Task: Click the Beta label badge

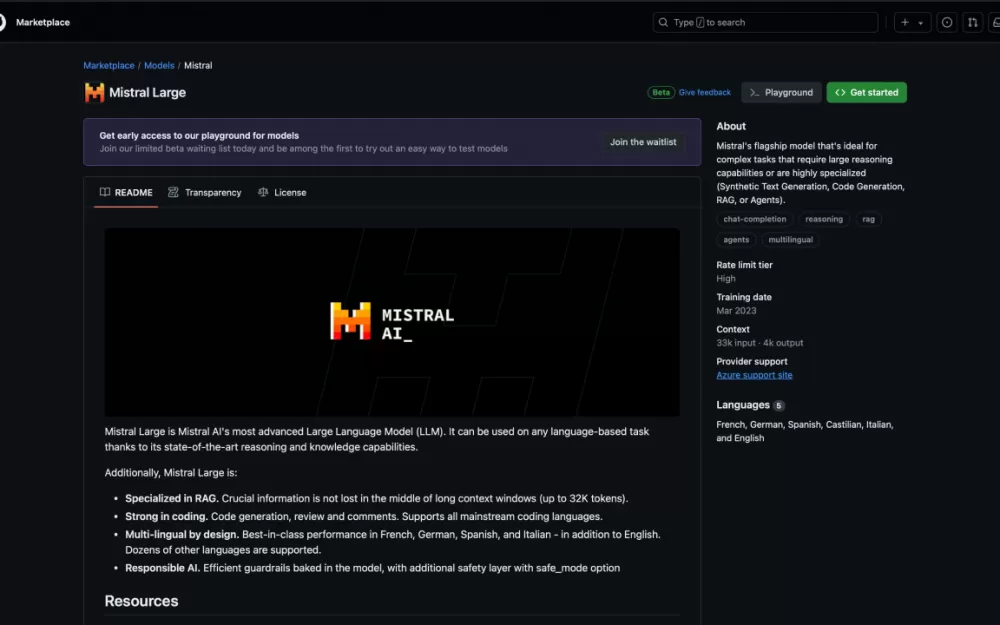Action: [x=661, y=92]
